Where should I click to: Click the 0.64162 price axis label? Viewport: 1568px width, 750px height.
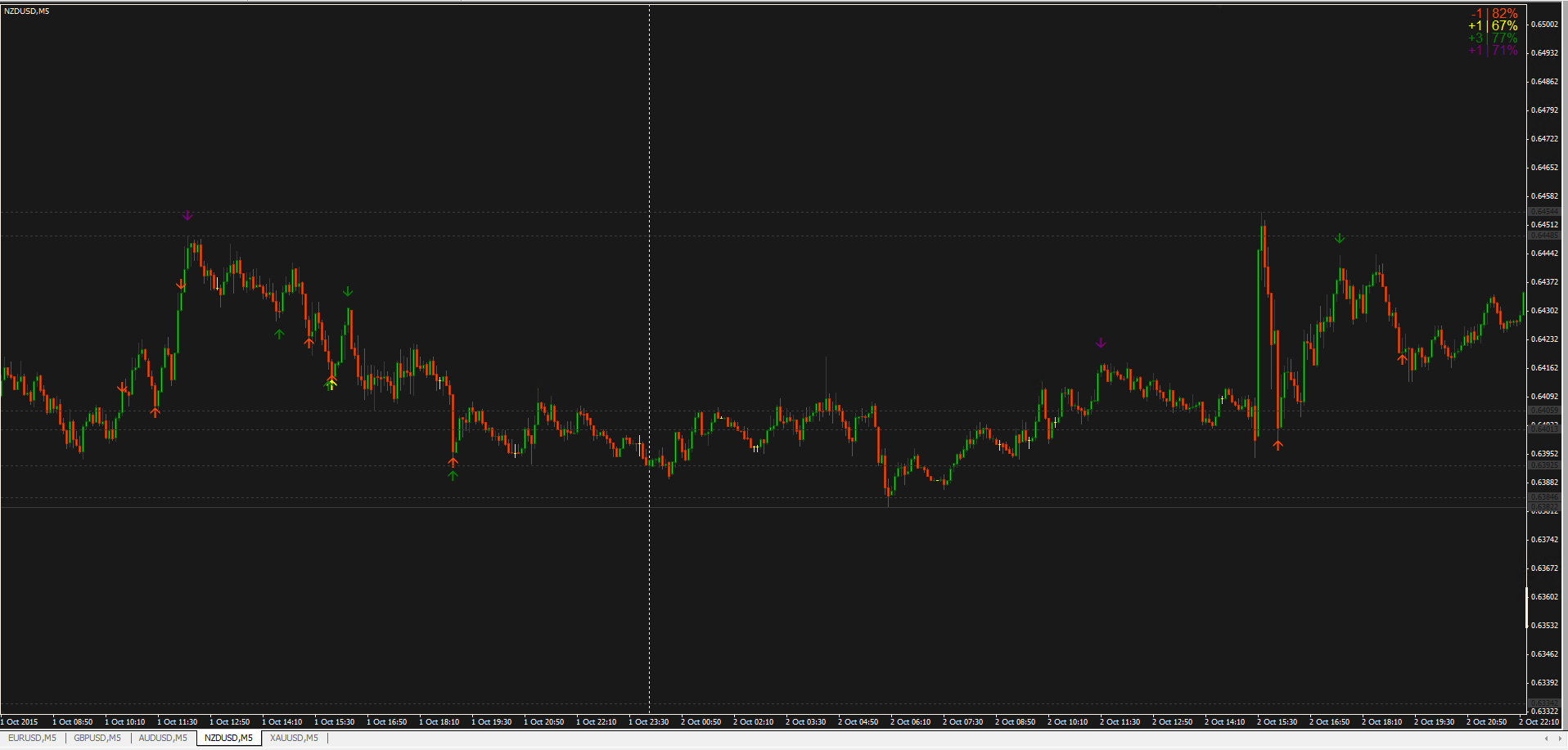(1544, 368)
